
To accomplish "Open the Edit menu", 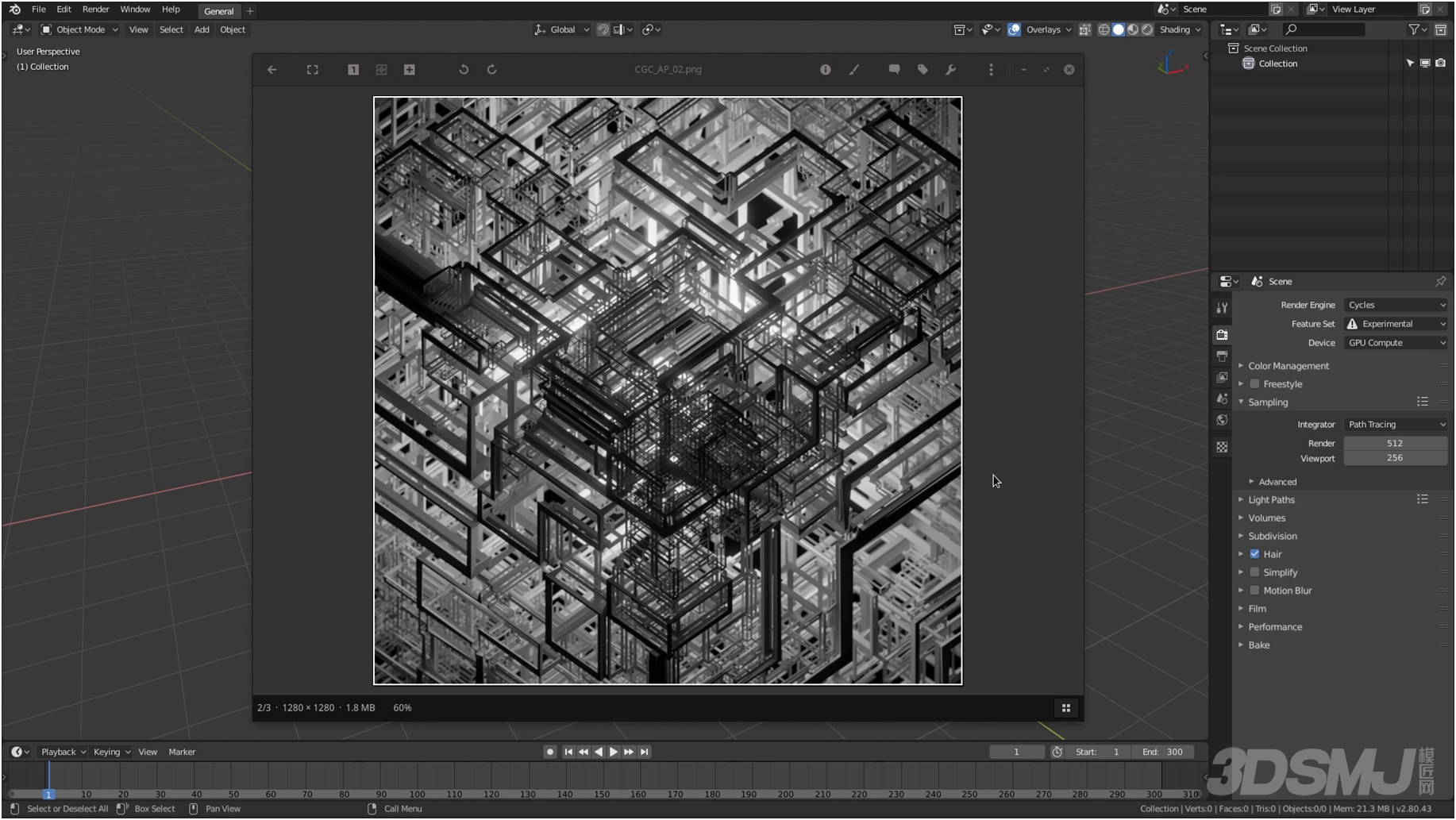I will (64, 10).
